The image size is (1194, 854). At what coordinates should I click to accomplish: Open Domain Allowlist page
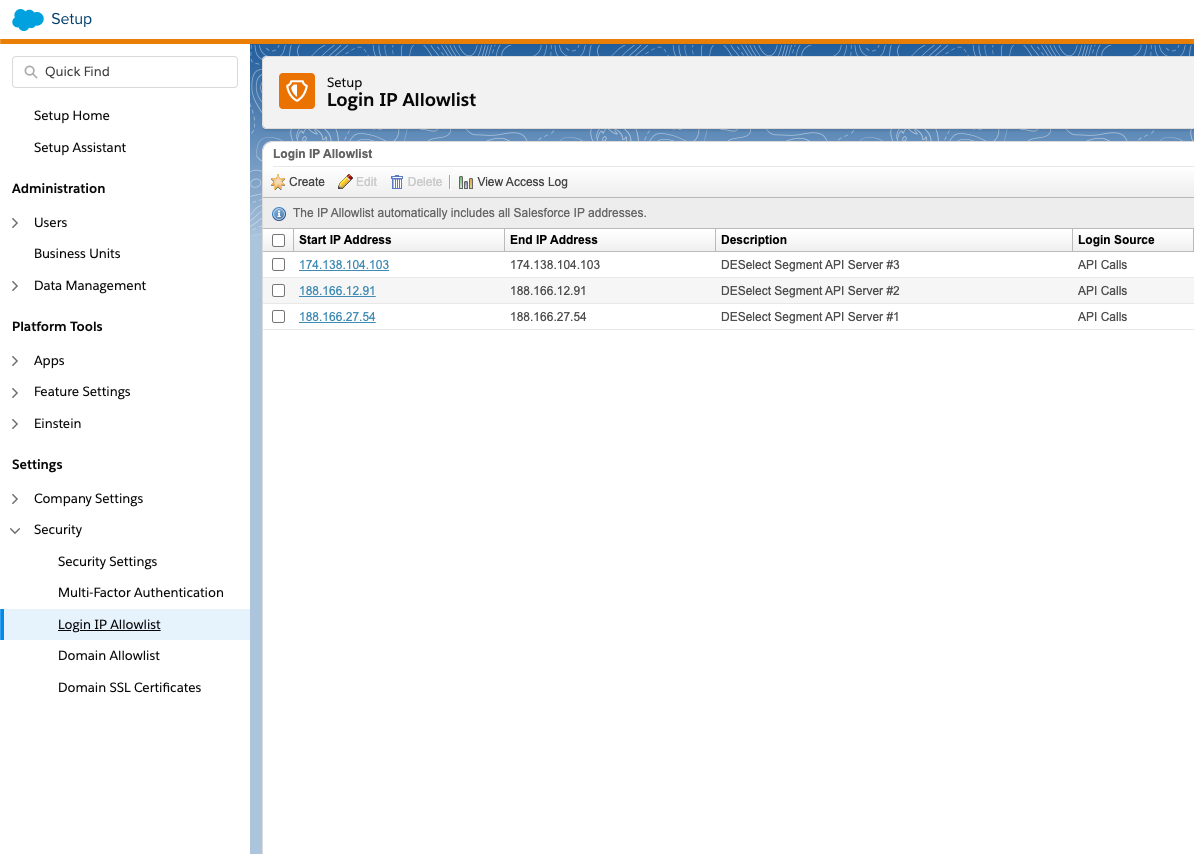pyautogui.click(x=109, y=656)
